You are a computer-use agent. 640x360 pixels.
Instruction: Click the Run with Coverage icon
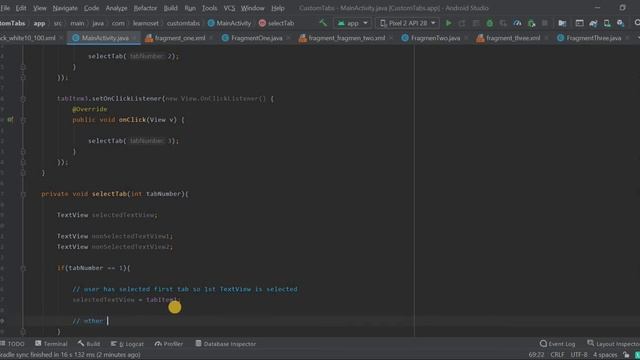503,23
